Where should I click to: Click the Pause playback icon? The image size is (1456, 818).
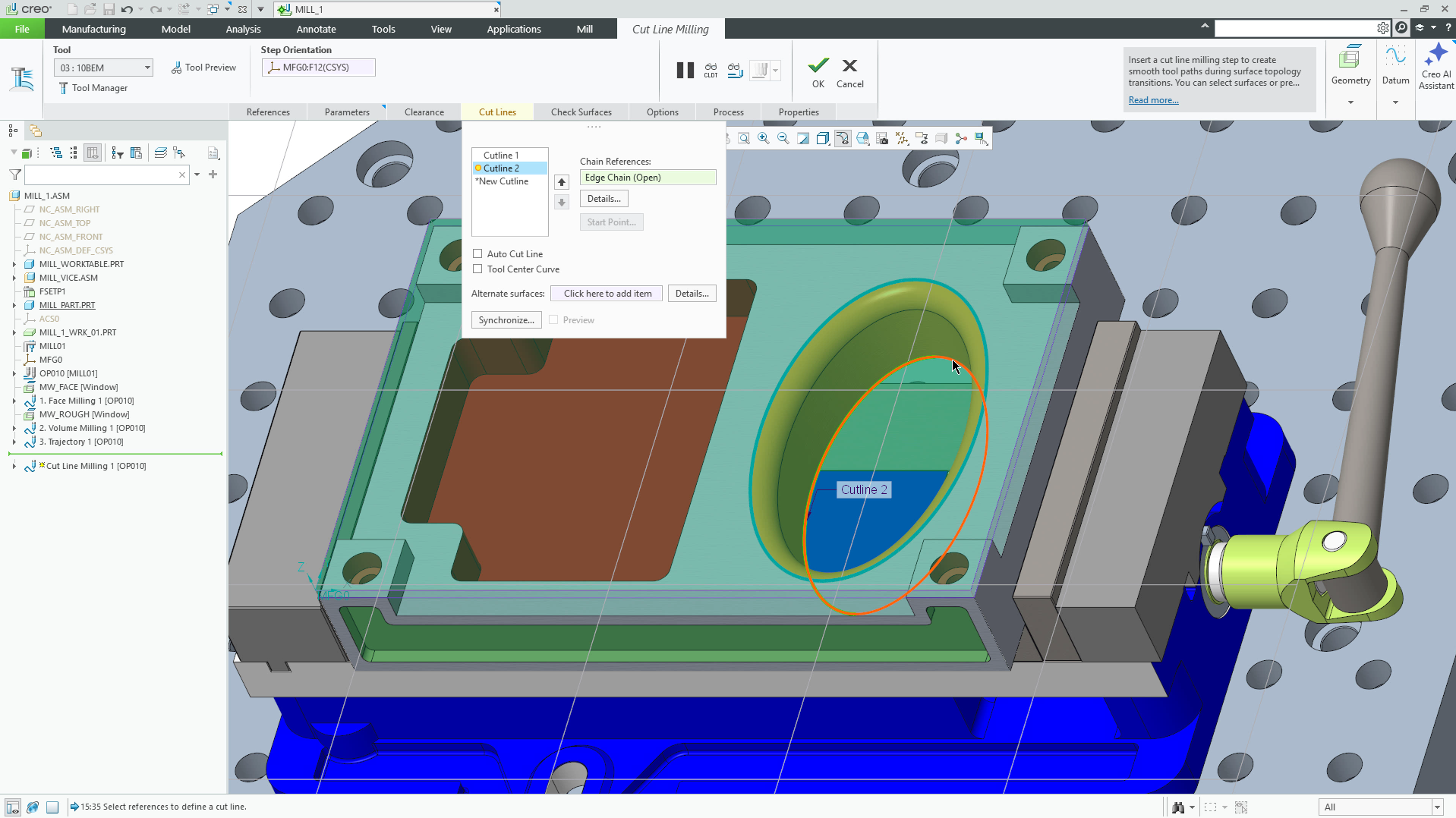pyautogui.click(x=685, y=71)
